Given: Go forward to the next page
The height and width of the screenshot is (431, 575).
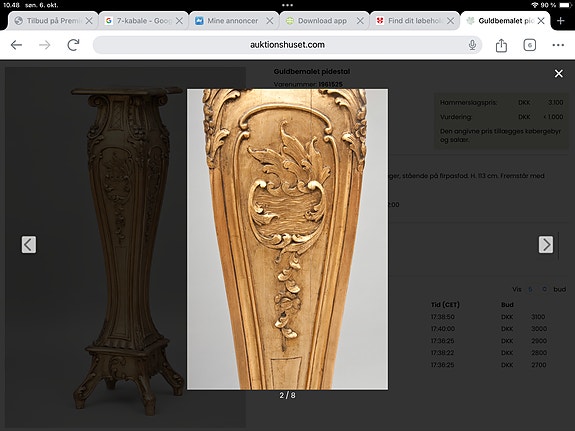Looking at the screenshot, I should [45, 45].
